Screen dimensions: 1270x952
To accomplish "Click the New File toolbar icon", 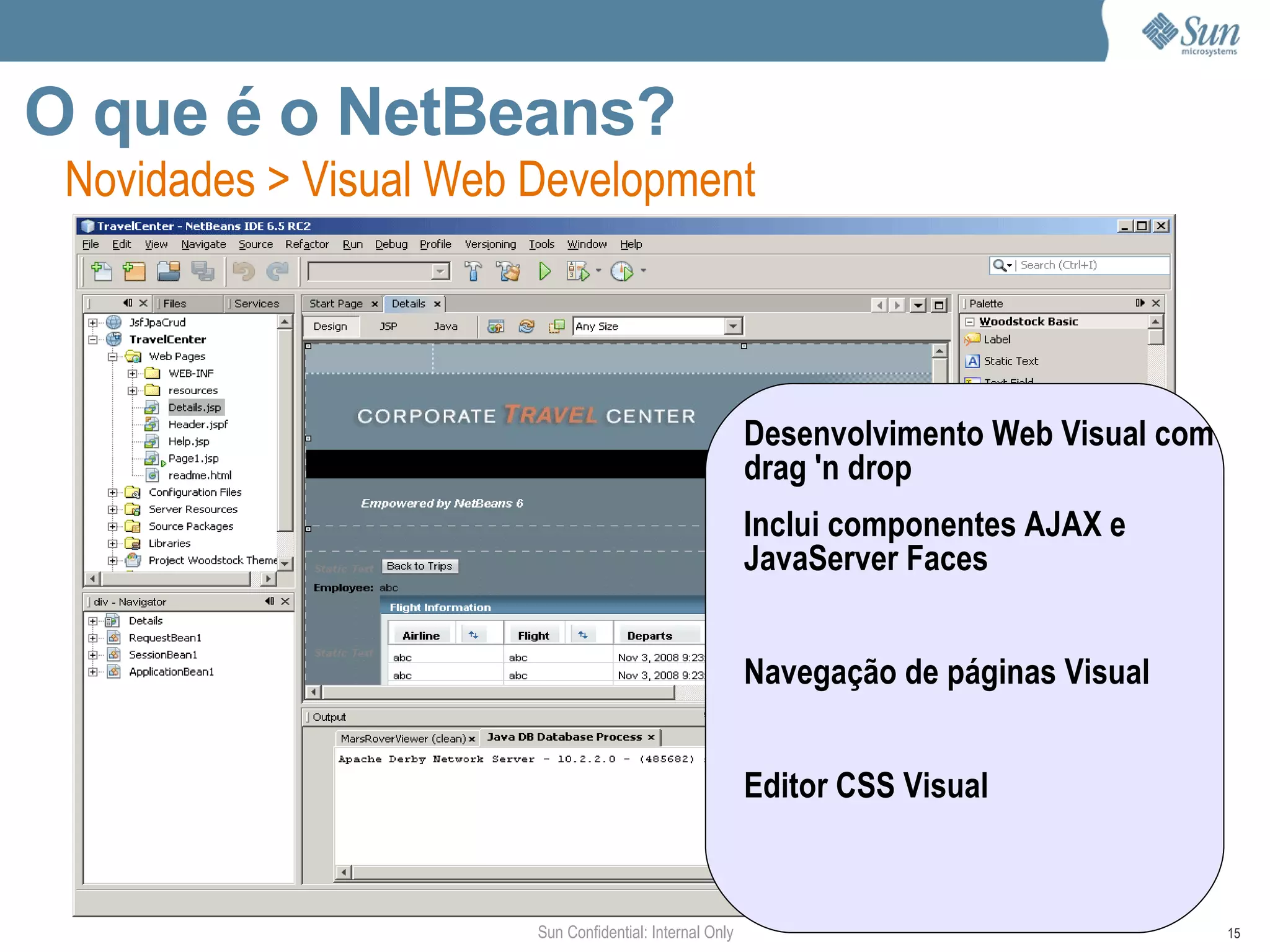I will click(x=101, y=271).
